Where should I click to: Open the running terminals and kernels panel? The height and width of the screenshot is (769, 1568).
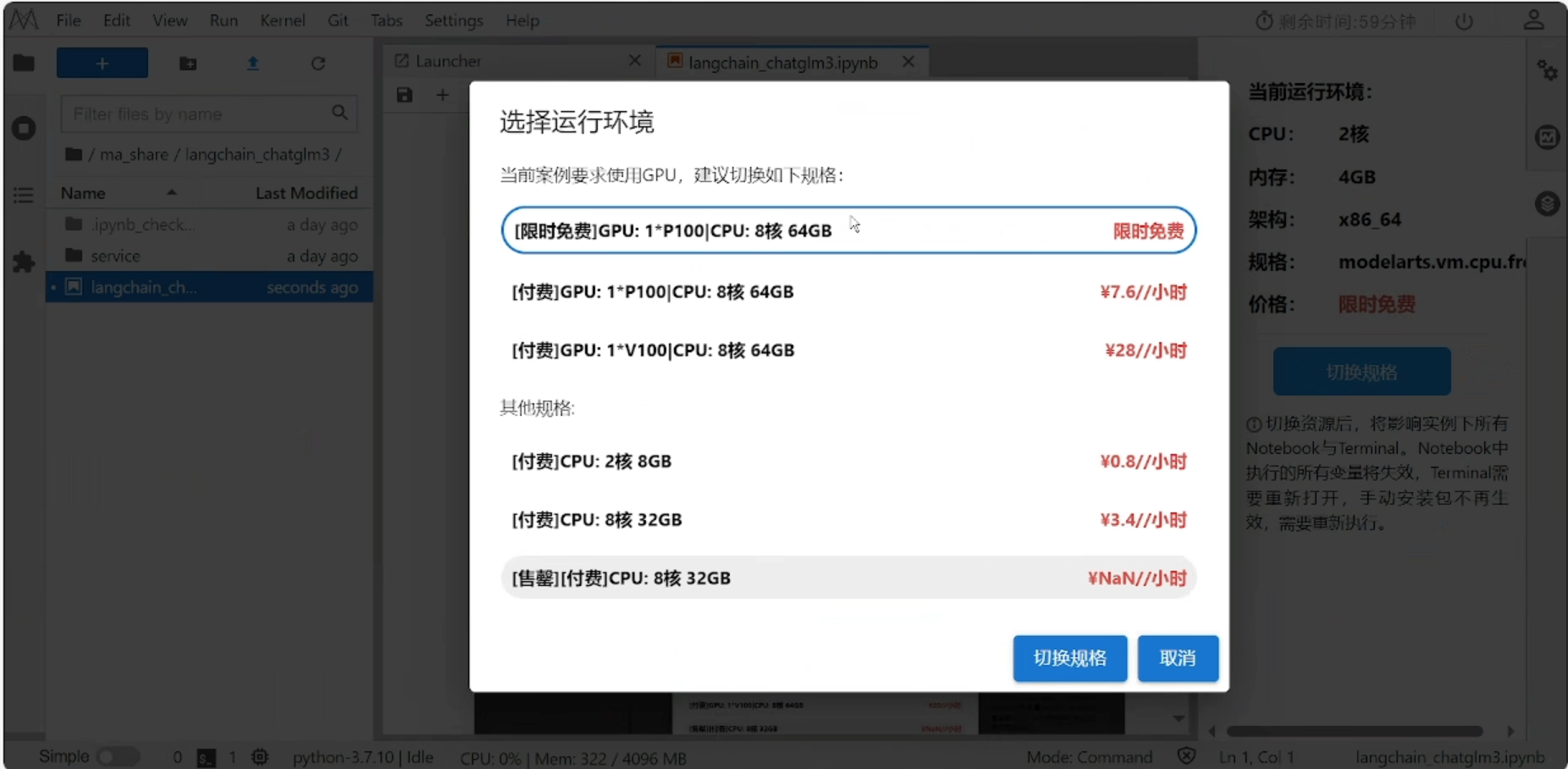click(x=23, y=128)
